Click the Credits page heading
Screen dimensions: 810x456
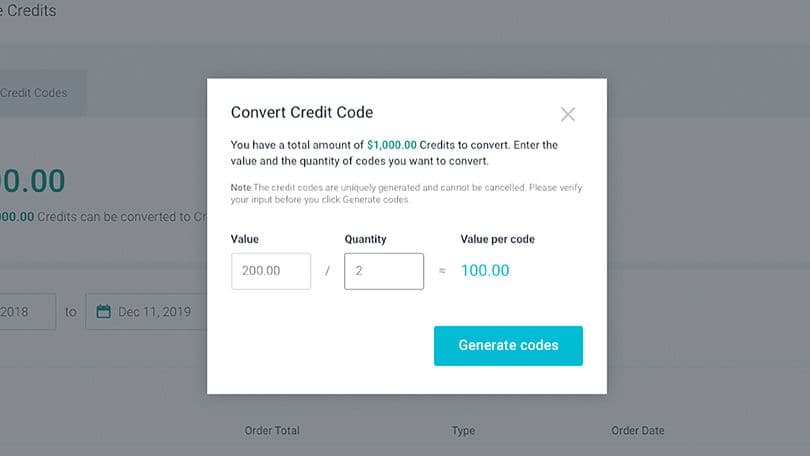point(30,11)
